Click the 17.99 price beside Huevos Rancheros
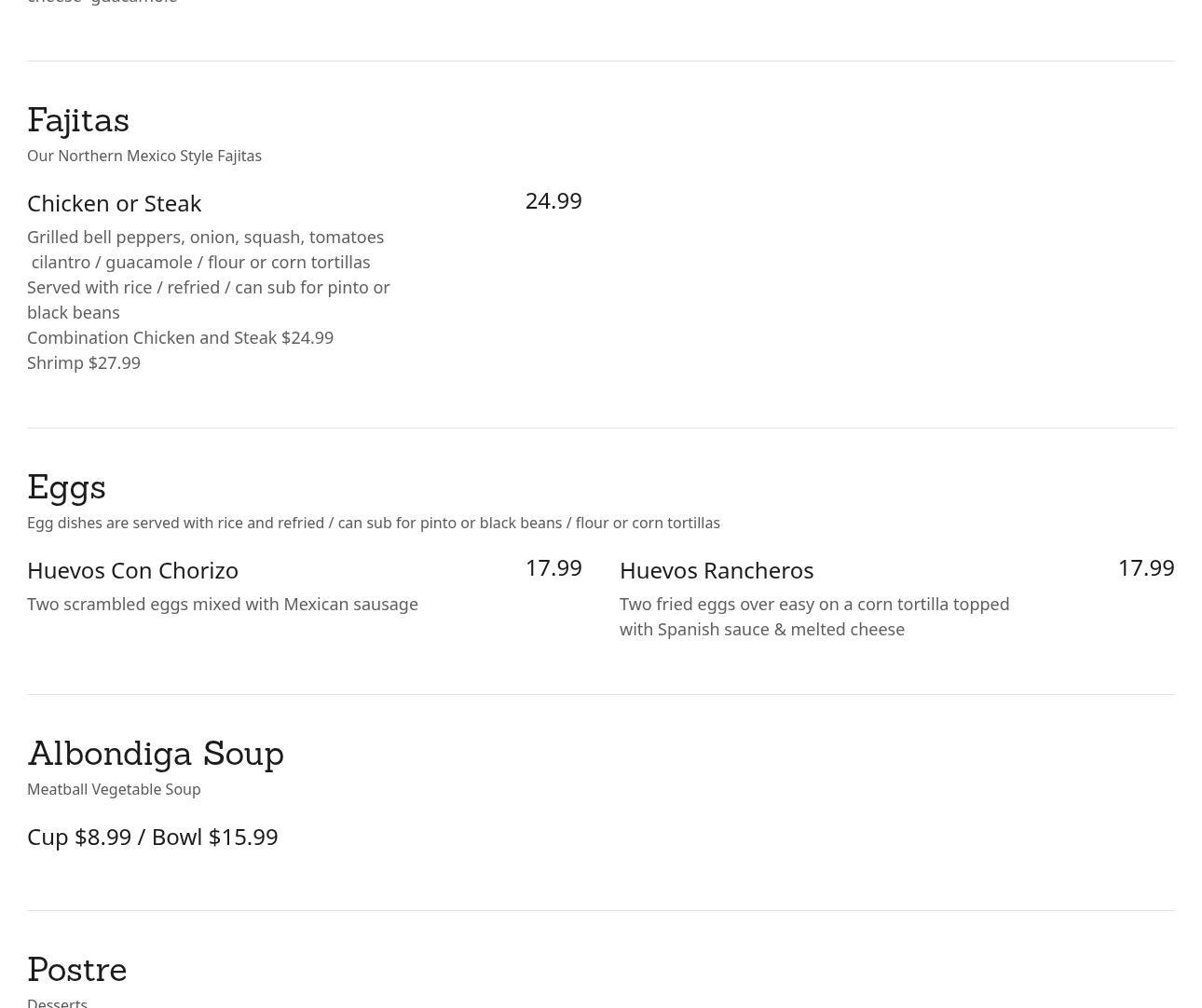 [1146, 567]
